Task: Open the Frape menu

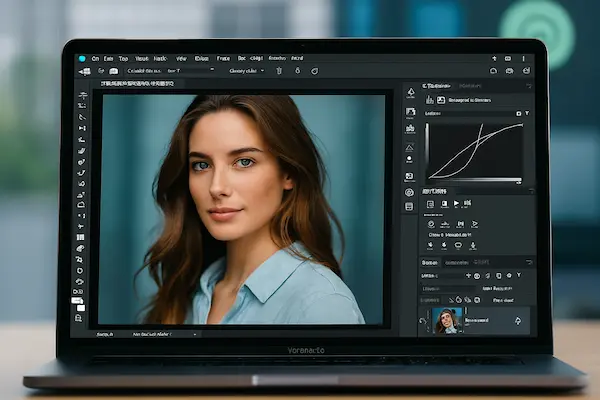Action: click(223, 59)
